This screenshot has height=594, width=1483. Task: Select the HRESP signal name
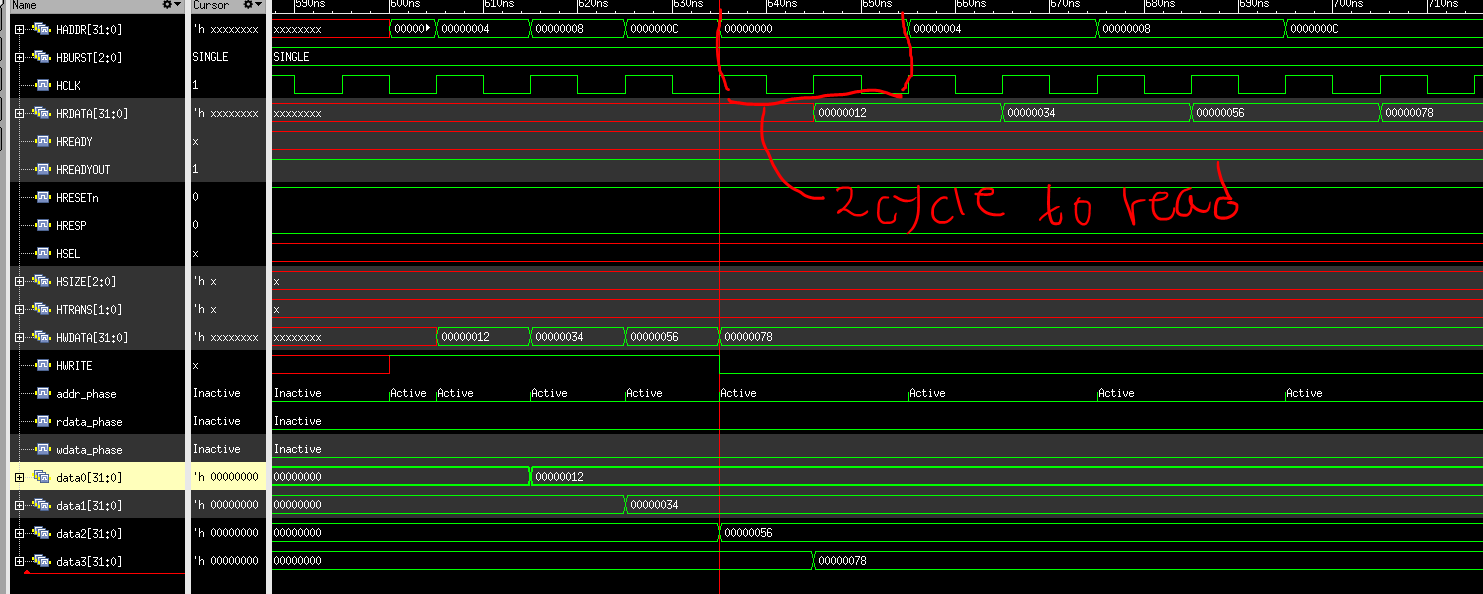[71, 226]
